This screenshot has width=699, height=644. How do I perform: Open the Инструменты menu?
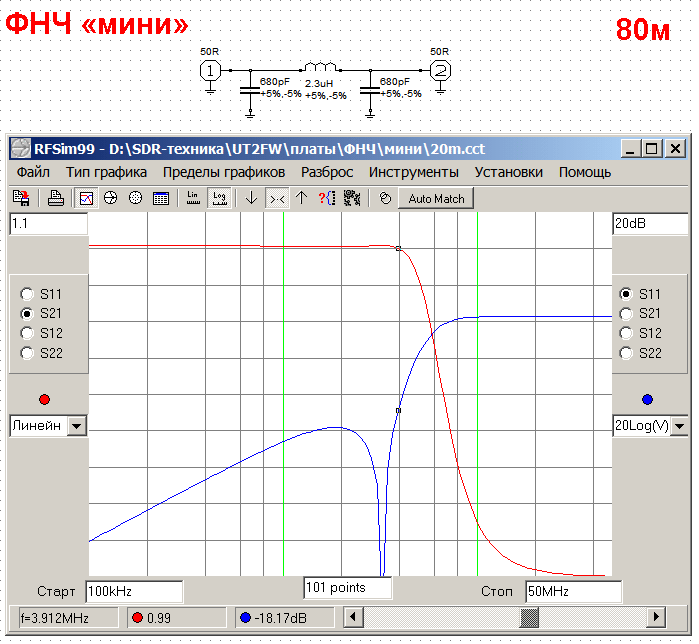[413, 172]
